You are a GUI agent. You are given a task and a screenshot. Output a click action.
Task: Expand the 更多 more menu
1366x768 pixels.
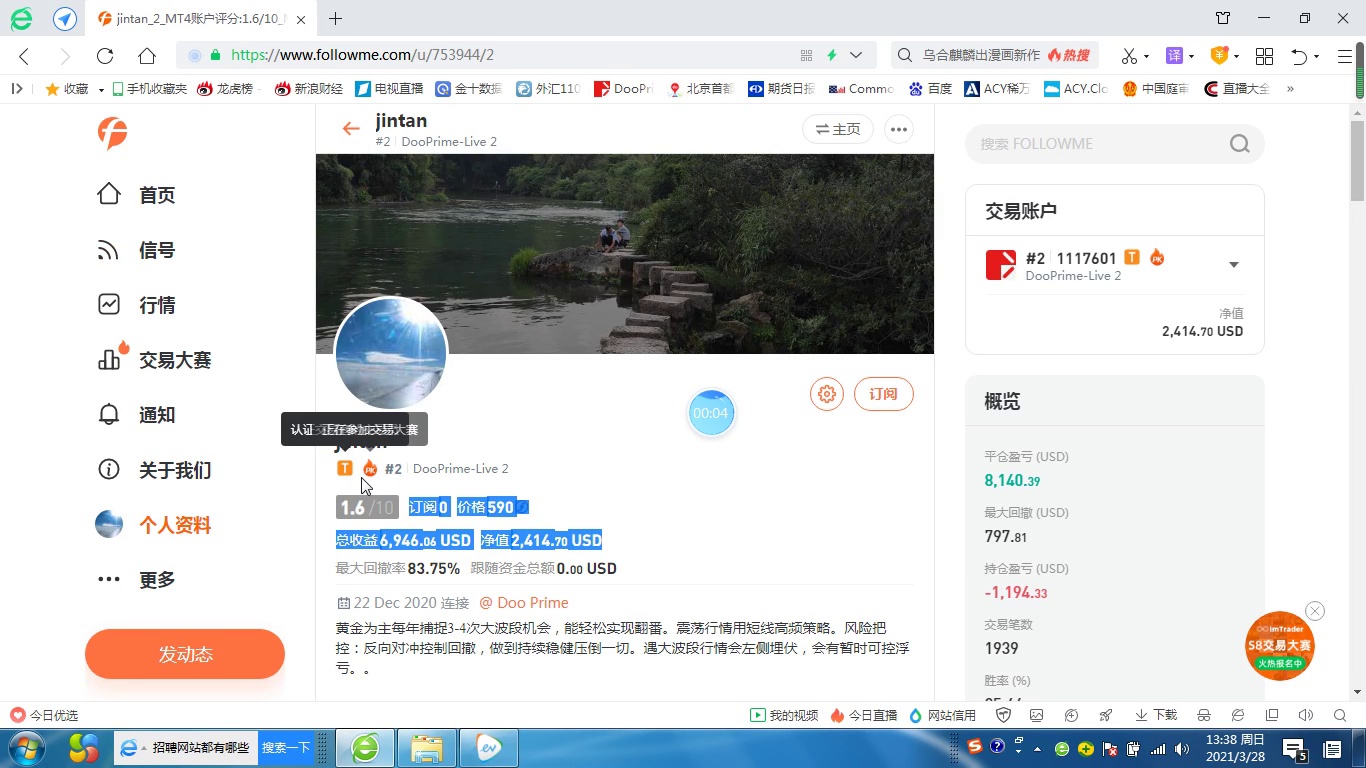[x=136, y=580]
